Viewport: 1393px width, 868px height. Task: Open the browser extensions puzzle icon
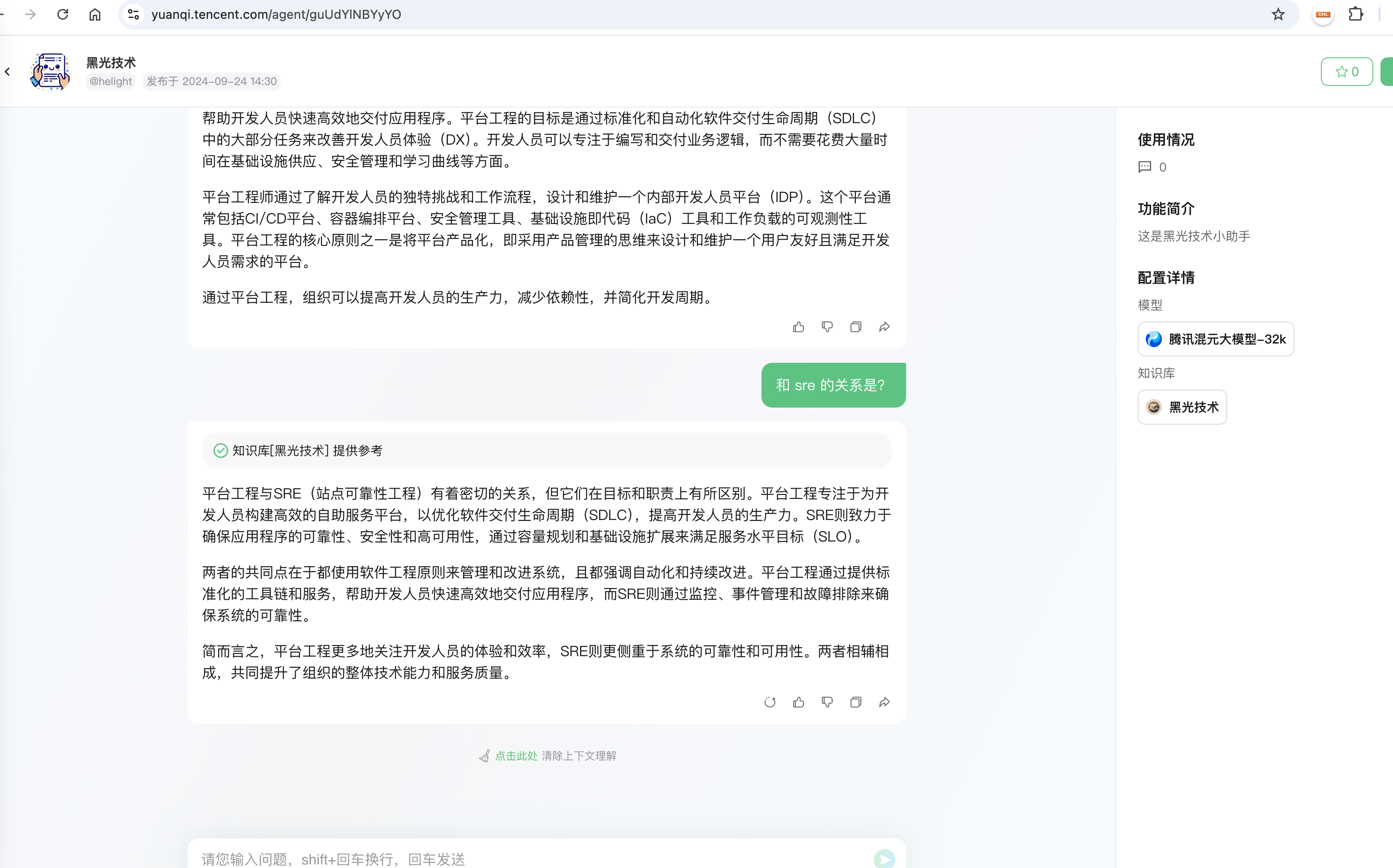(x=1356, y=14)
